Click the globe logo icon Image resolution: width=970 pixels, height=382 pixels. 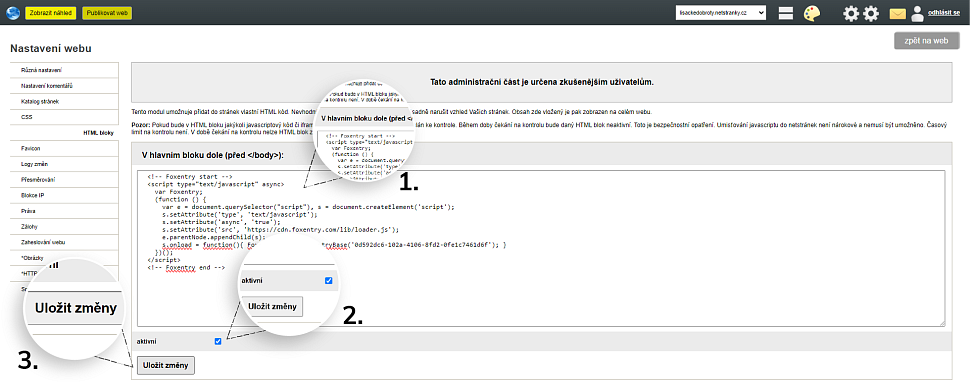pyautogui.click(x=13, y=12)
